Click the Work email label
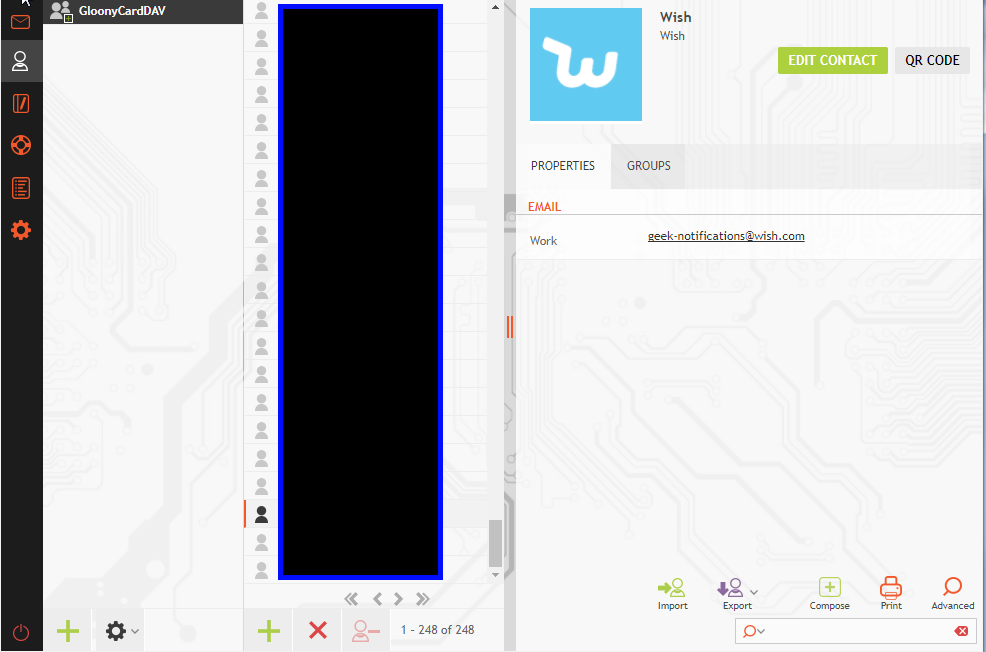The width and height of the screenshot is (986, 652). (543, 241)
